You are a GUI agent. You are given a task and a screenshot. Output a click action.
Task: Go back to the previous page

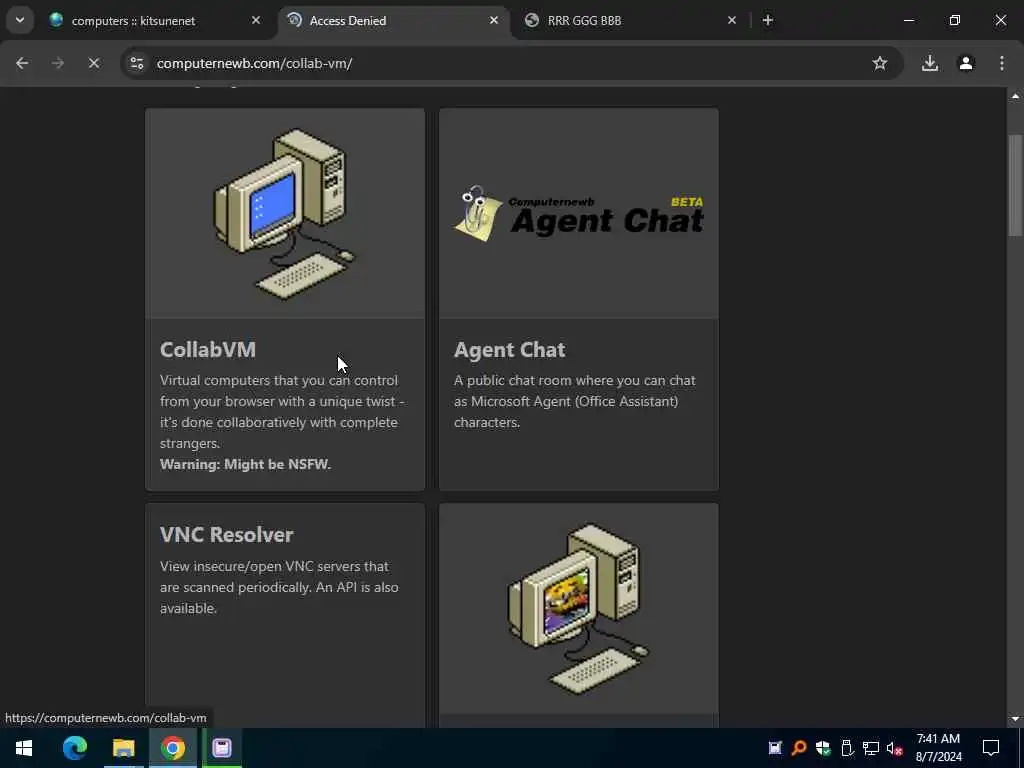tap(22, 63)
